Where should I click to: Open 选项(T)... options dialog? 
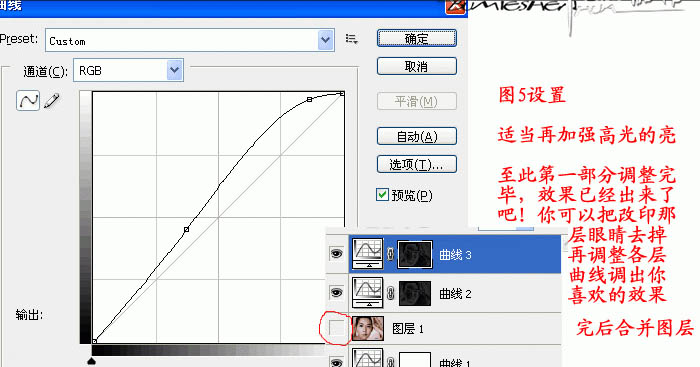click(x=417, y=164)
